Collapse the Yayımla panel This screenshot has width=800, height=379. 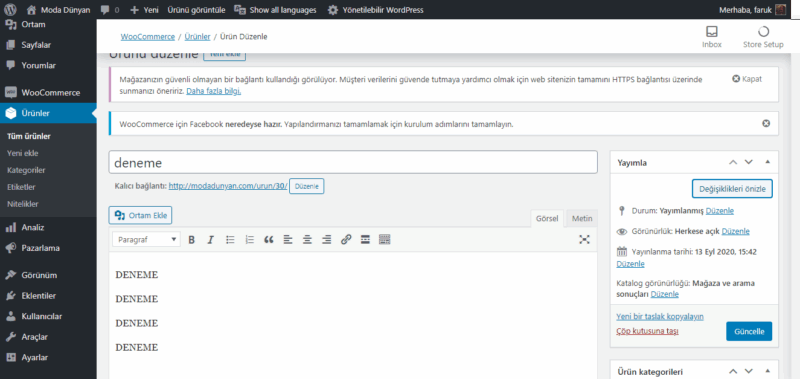point(768,162)
